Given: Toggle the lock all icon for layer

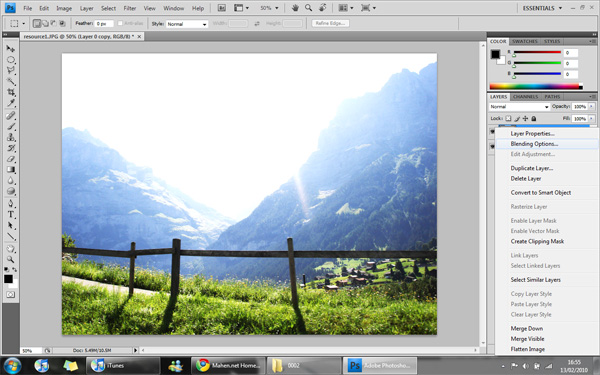Looking at the screenshot, I should click(x=534, y=119).
